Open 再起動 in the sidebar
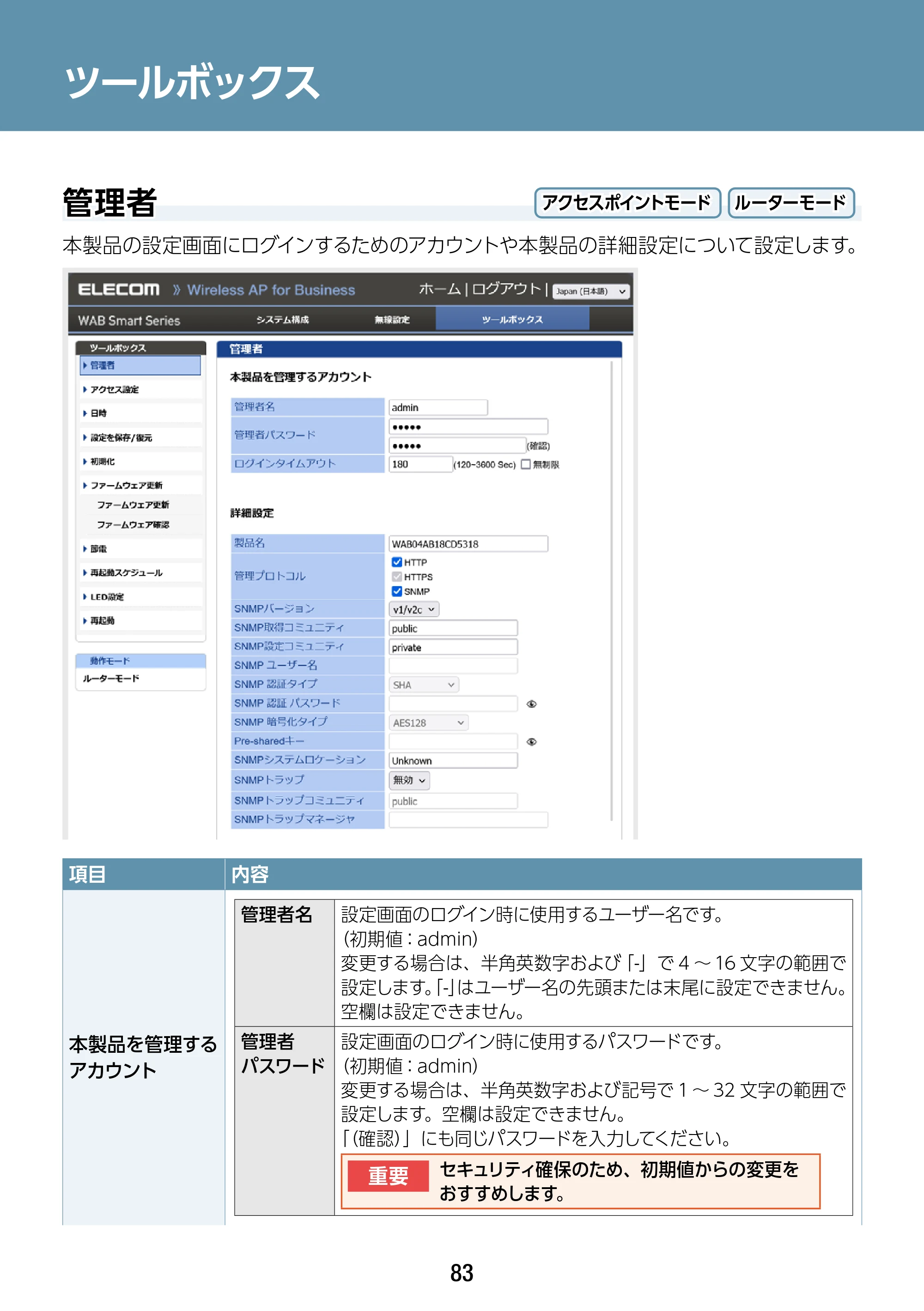Viewport: 924px width, 1311px height. click(x=140, y=621)
